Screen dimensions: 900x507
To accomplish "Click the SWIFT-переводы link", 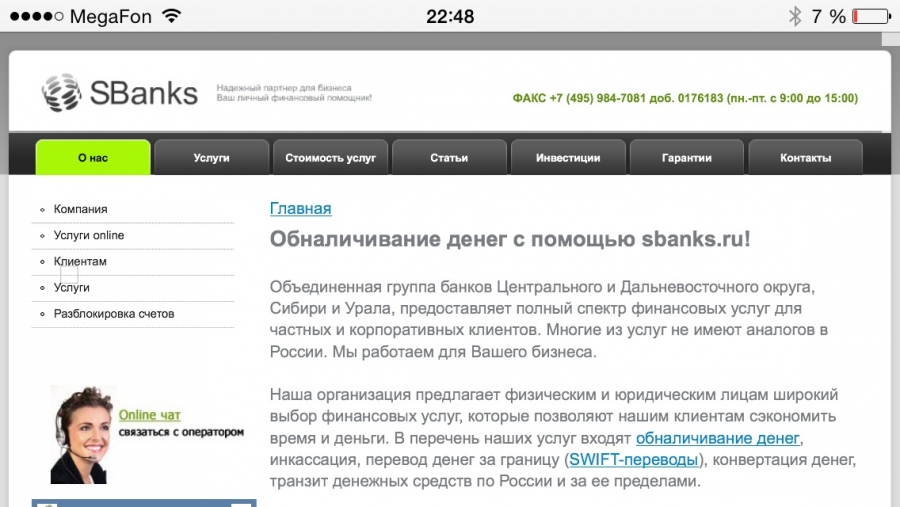I will click(x=634, y=459).
